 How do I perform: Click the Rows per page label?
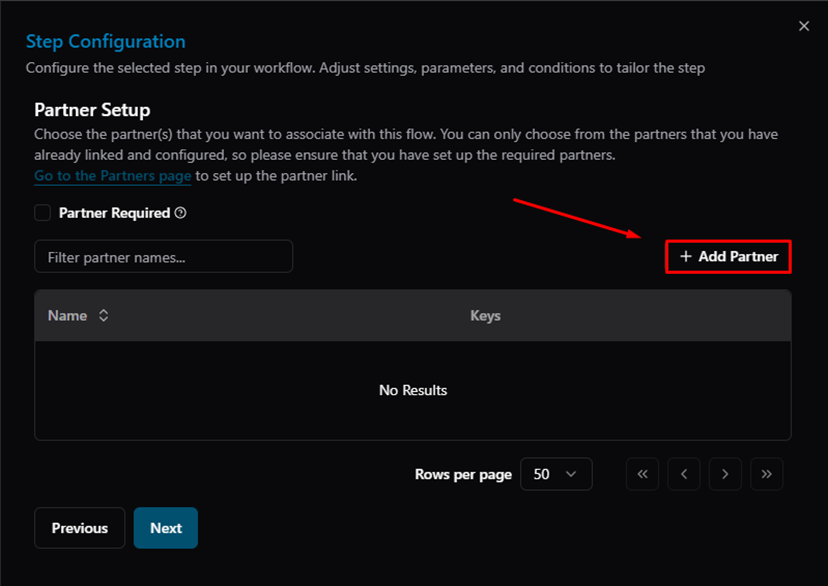(463, 475)
